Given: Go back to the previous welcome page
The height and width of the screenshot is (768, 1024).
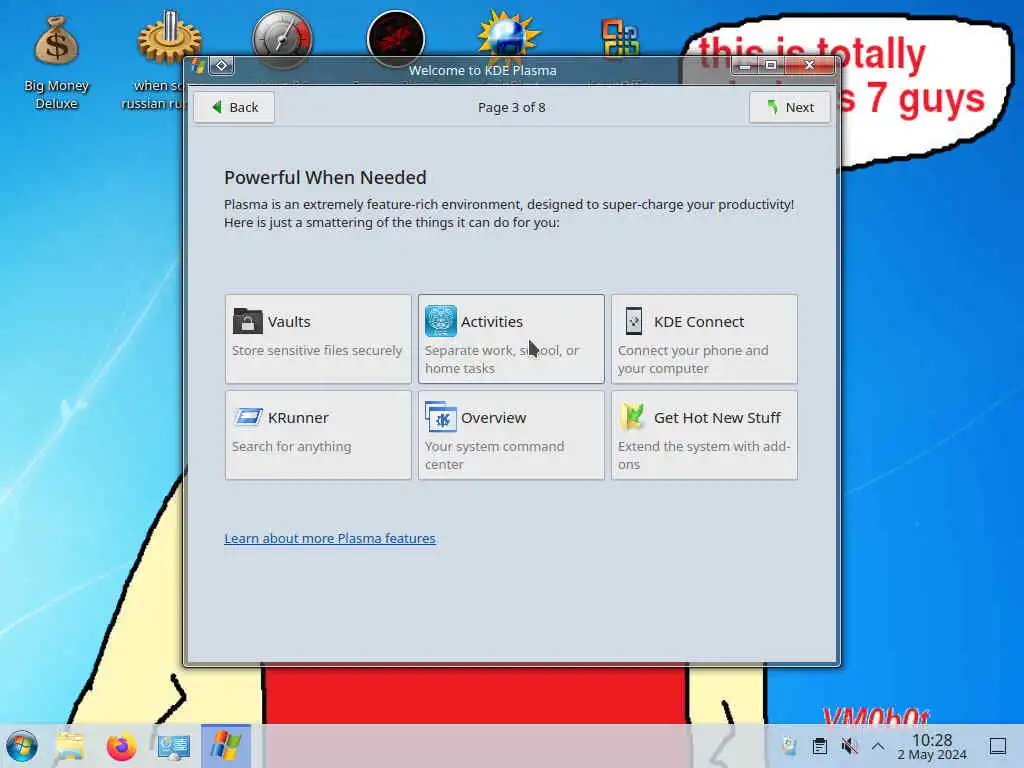Looking at the screenshot, I should point(234,107).
